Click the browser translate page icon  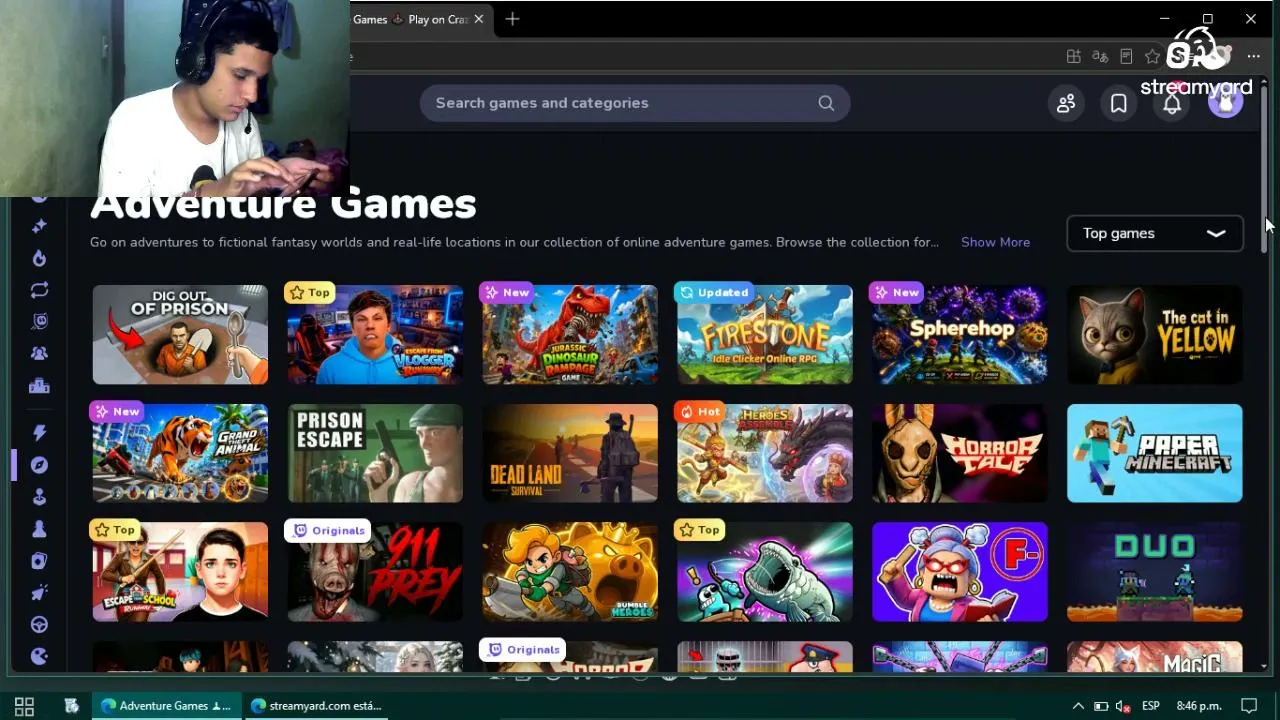[x=1100, y=57]
